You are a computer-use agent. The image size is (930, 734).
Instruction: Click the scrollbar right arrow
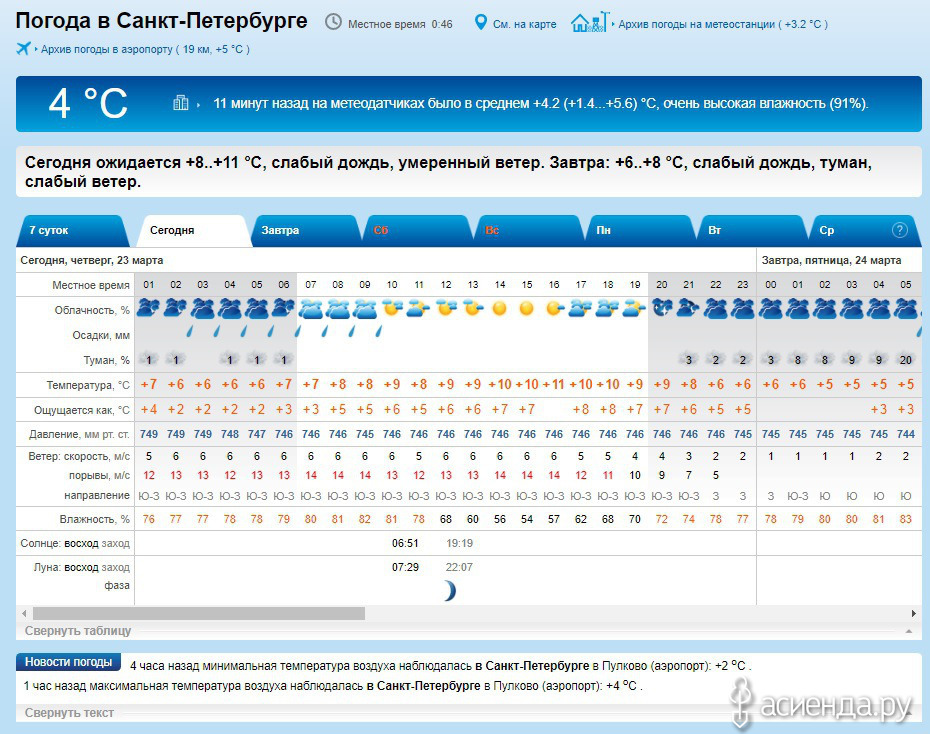pyautogui.click(x=914, y=613)
